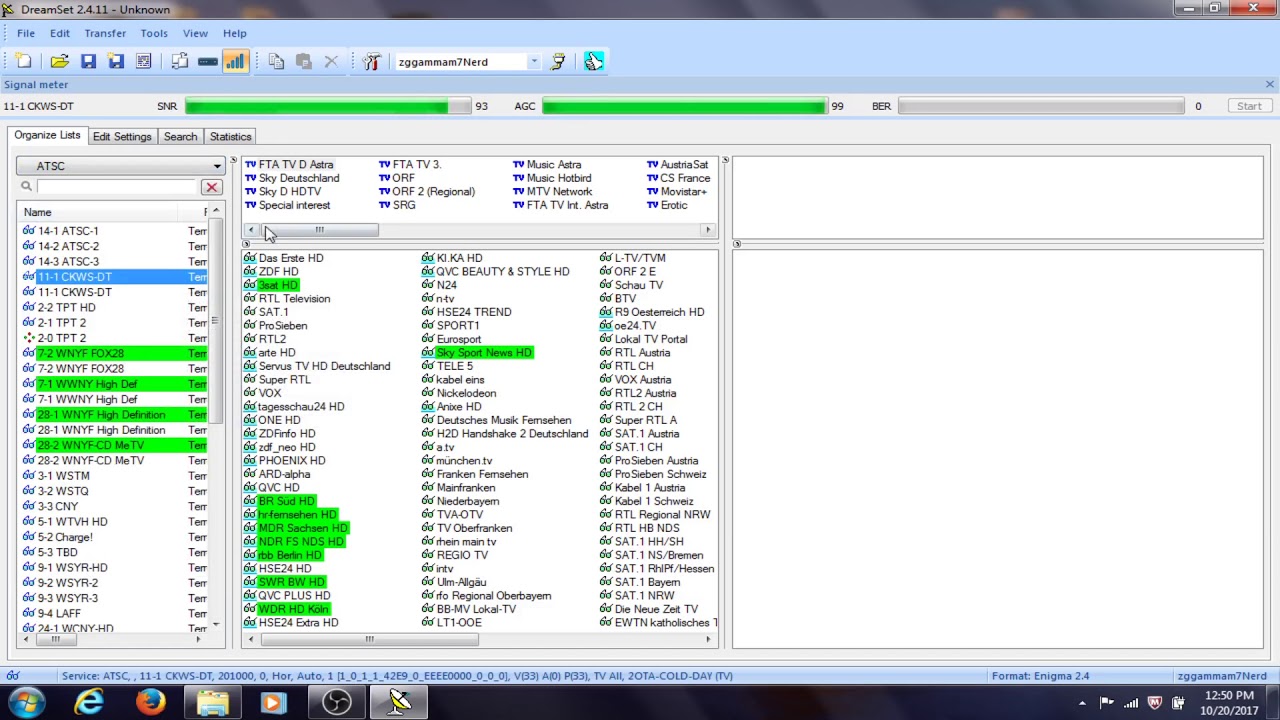1280x720 pixels.
Task: Open Firefox from the taskbar
Action: [x=151, y=703]
